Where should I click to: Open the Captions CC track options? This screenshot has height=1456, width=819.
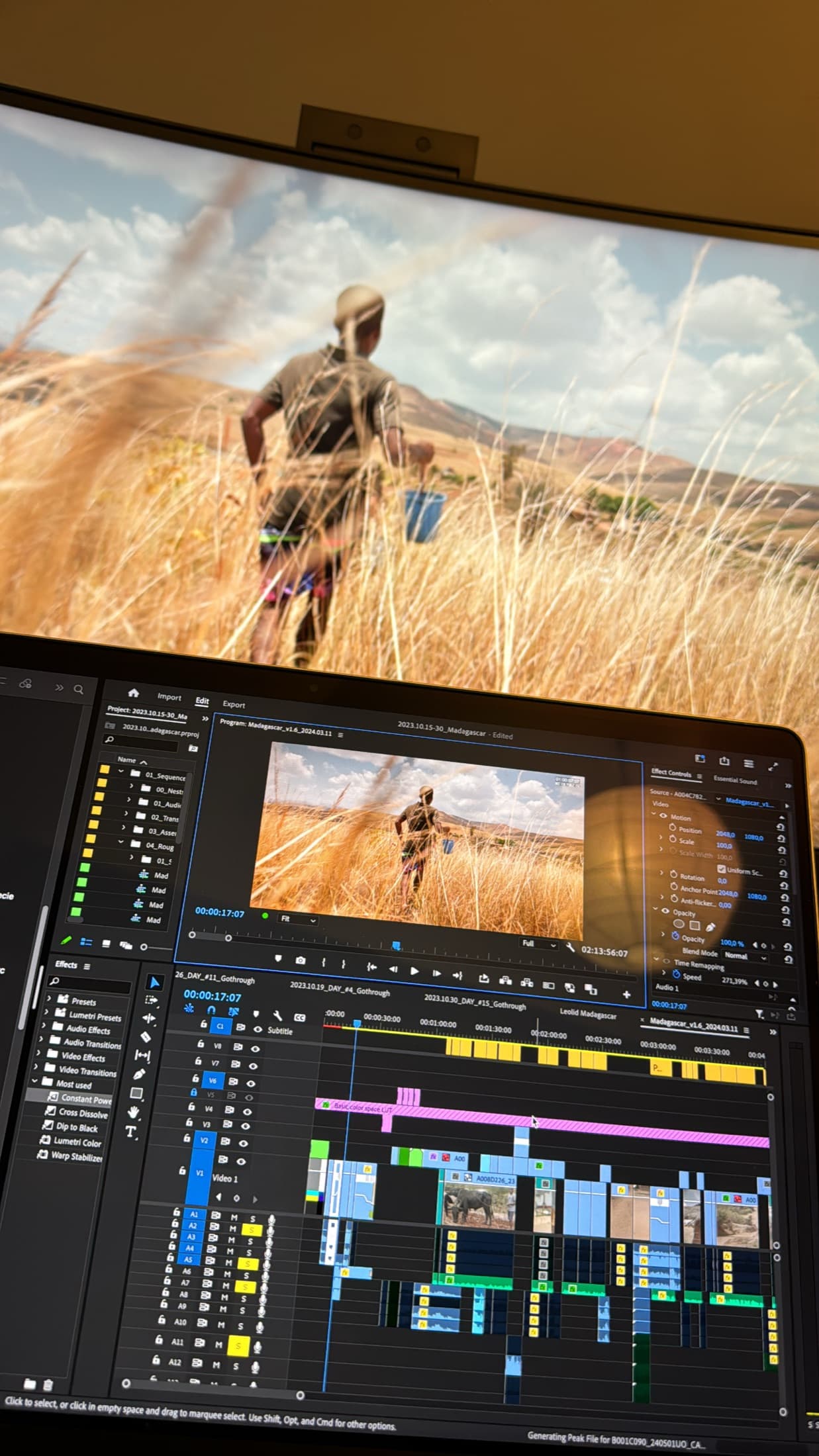point(299,1018)
